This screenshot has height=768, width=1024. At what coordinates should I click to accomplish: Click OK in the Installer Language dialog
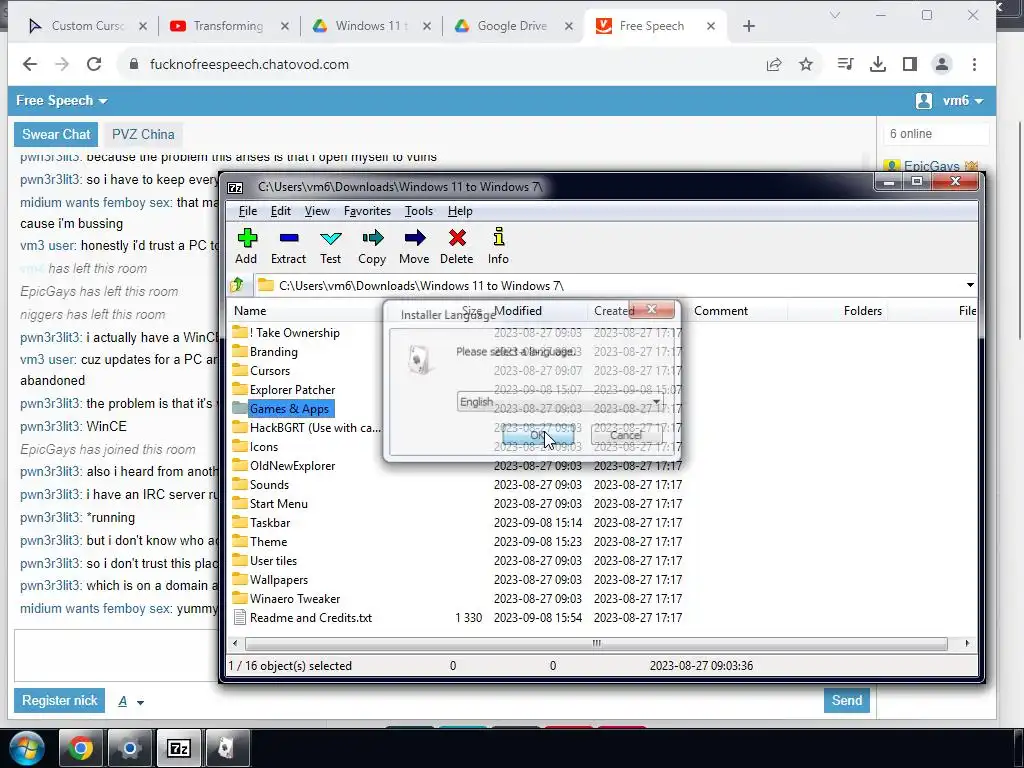(538, 435)
